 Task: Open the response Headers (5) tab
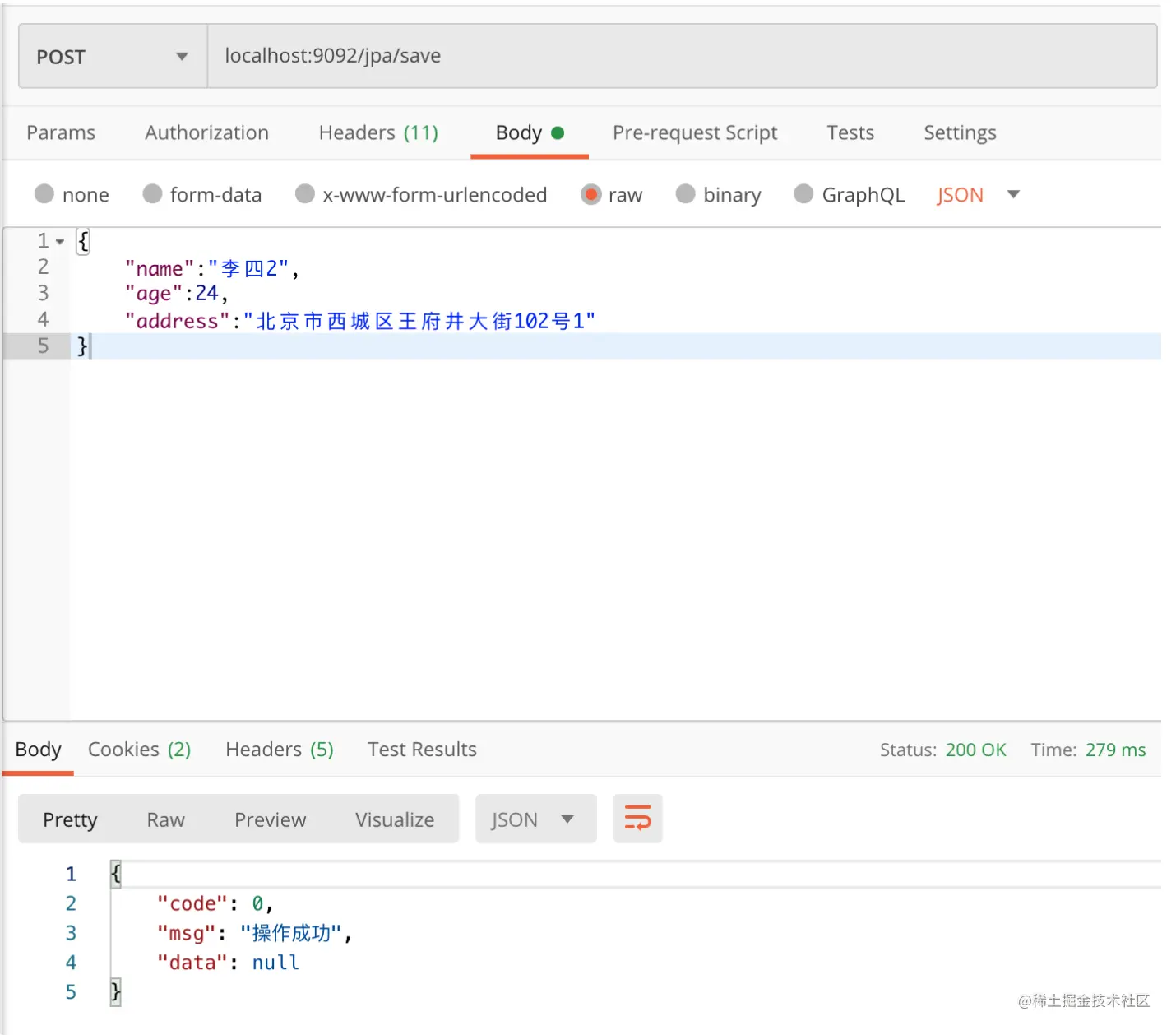[x=280, y=750]
